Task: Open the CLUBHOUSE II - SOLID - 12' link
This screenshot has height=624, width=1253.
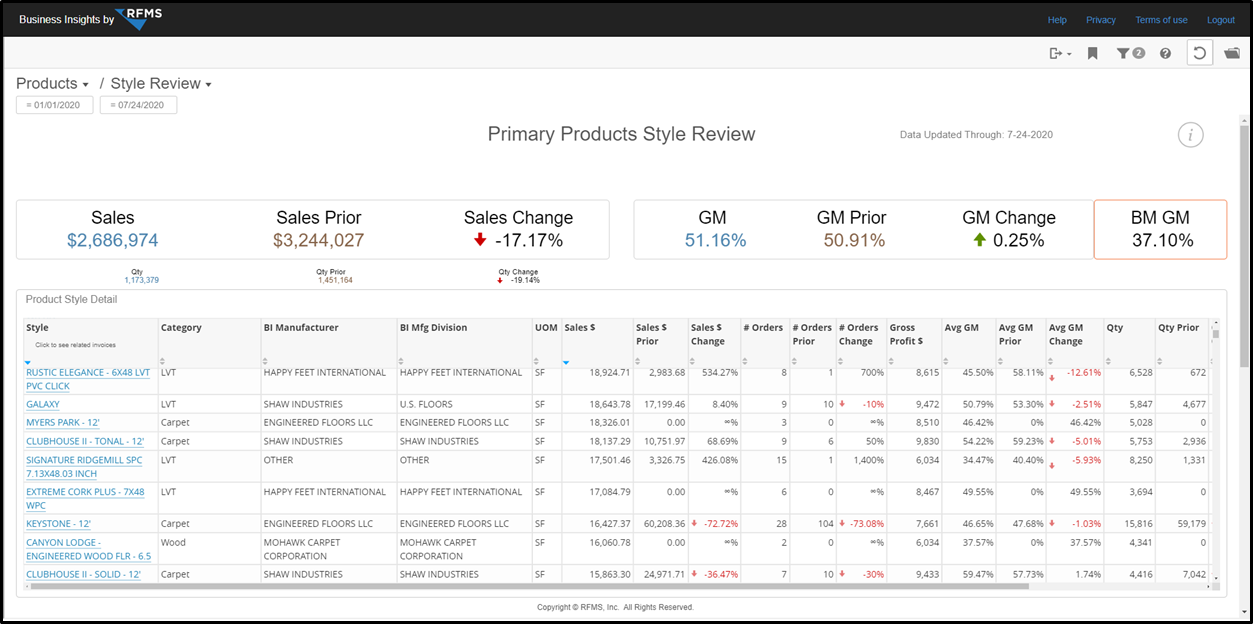Action: [x=83, y=575]
